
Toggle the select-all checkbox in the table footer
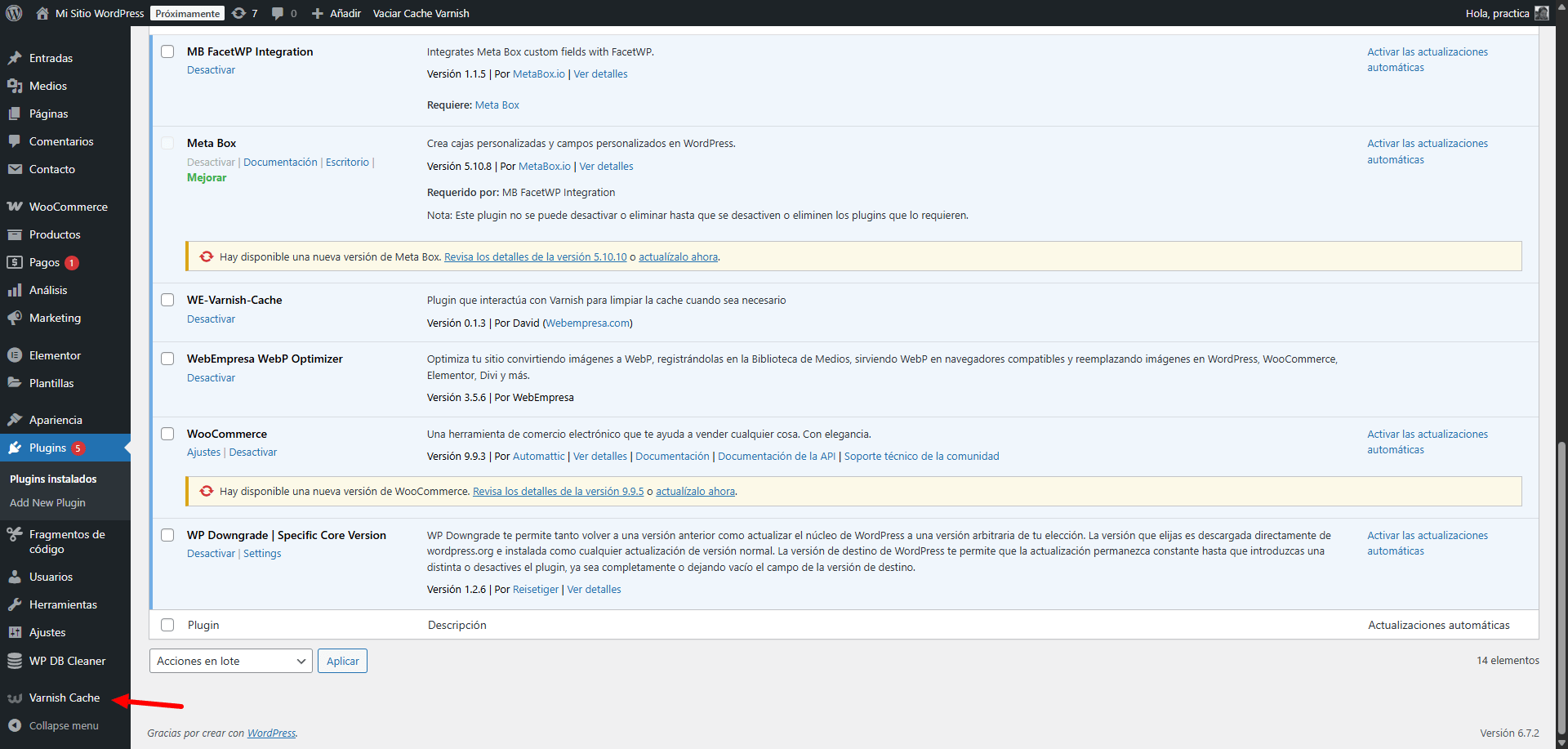pyautogui.click(x=167, y=625)
